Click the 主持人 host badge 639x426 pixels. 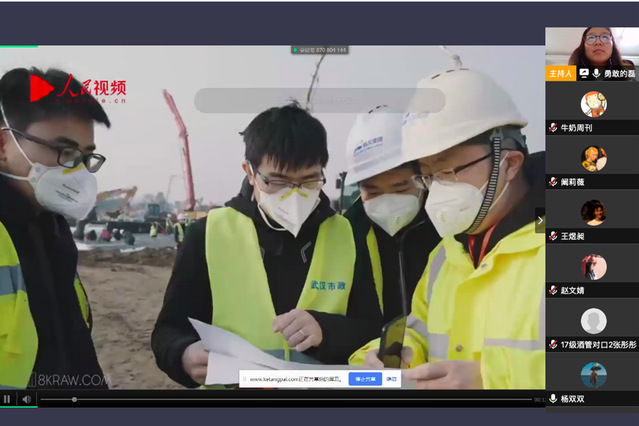pos(560,73)
